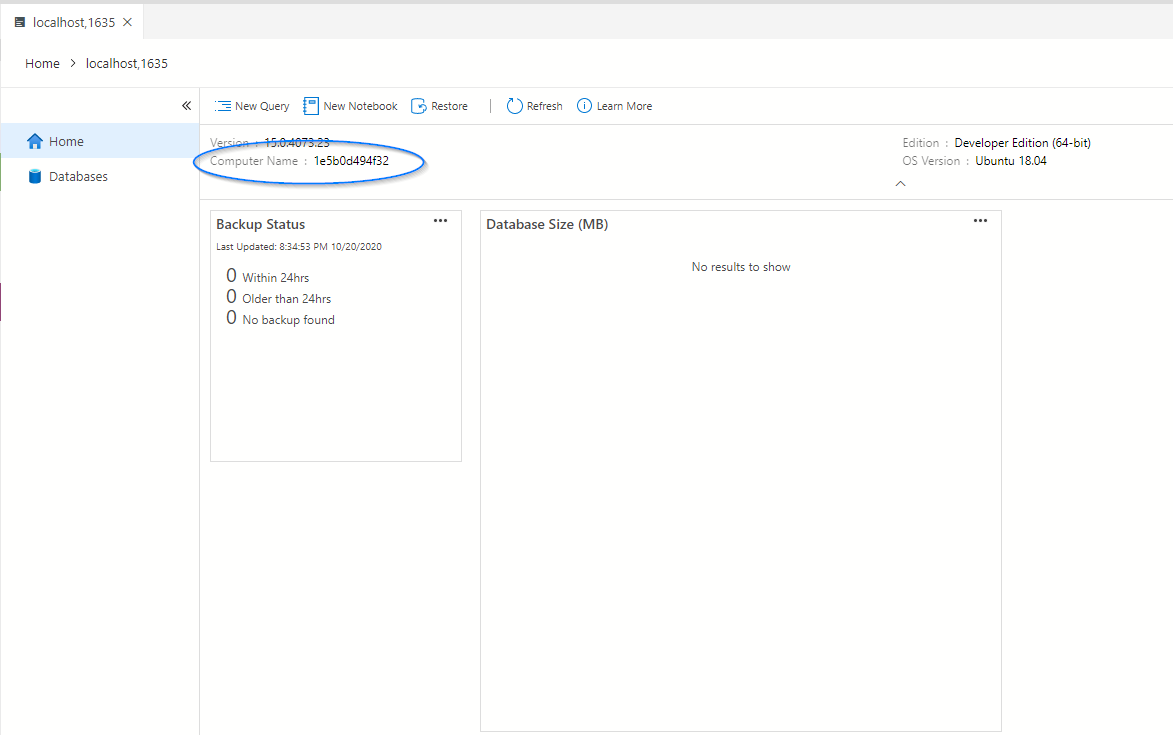Open the Databases section in the sidebar
This screenshot has height=735, width=1173.
[x=76, y=176]
